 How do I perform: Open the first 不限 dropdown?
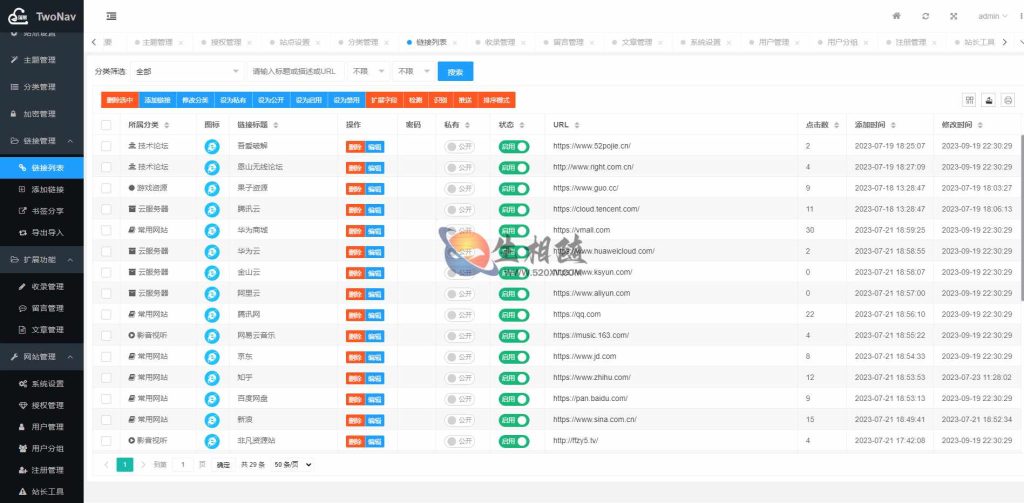(x=368, y=71)
